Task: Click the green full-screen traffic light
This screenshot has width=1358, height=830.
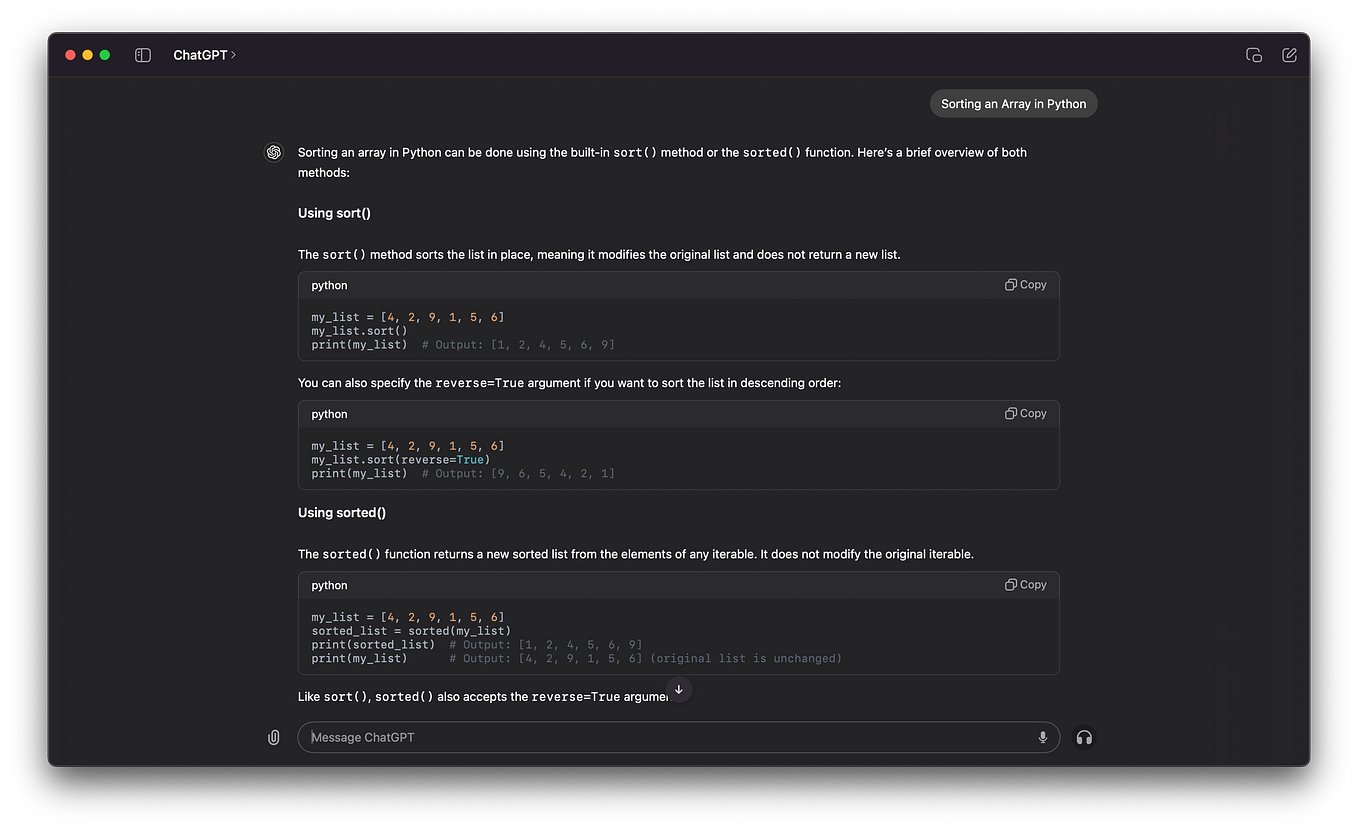Action: pyautogui.click(x=103, y=55)
